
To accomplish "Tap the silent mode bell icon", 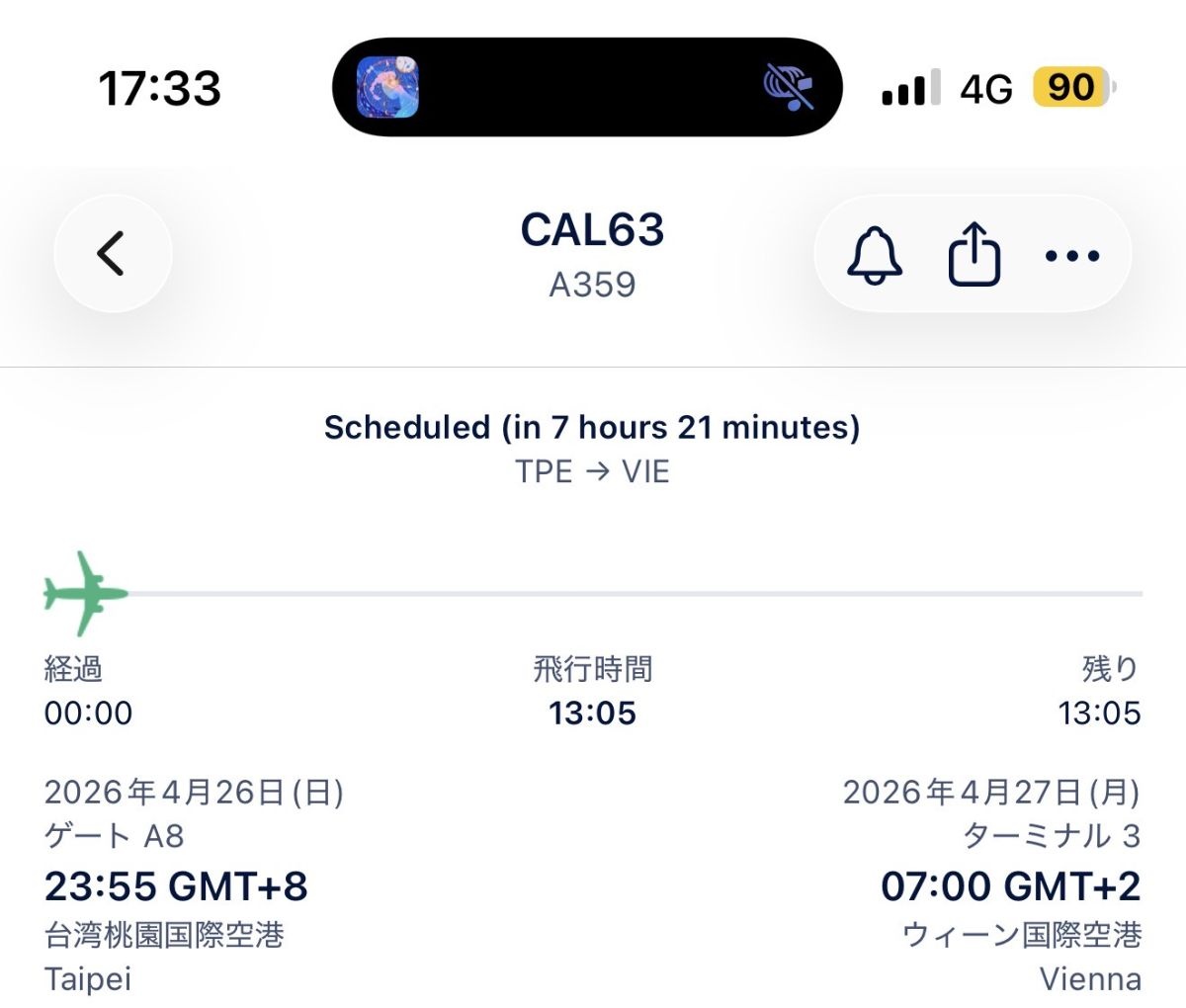I will [x=789, y=87].
